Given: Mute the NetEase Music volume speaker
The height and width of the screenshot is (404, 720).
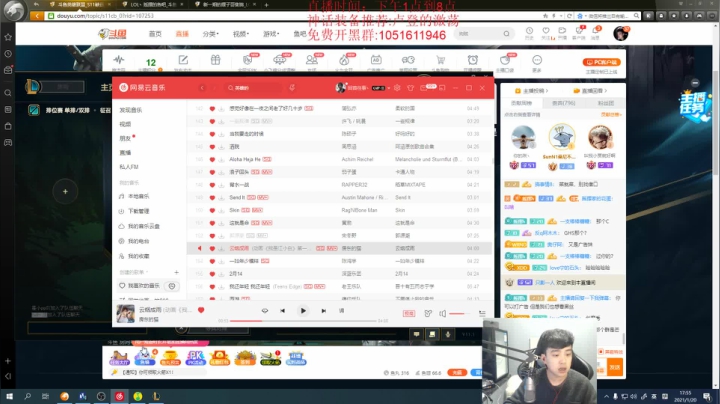Looking at the screenshot, I should tap(442, 313).
